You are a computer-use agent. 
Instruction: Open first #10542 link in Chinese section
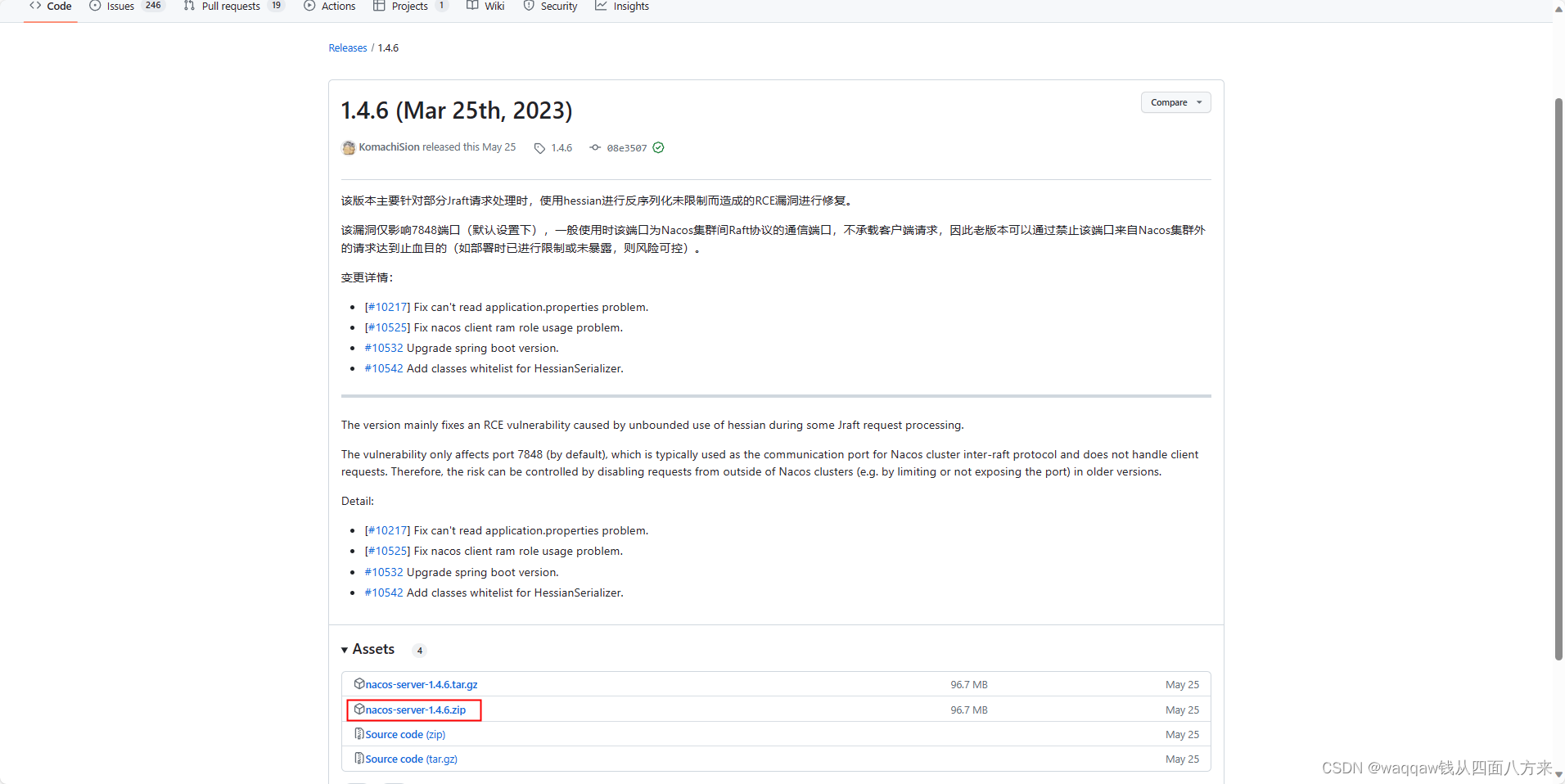(x=384, y=369)
